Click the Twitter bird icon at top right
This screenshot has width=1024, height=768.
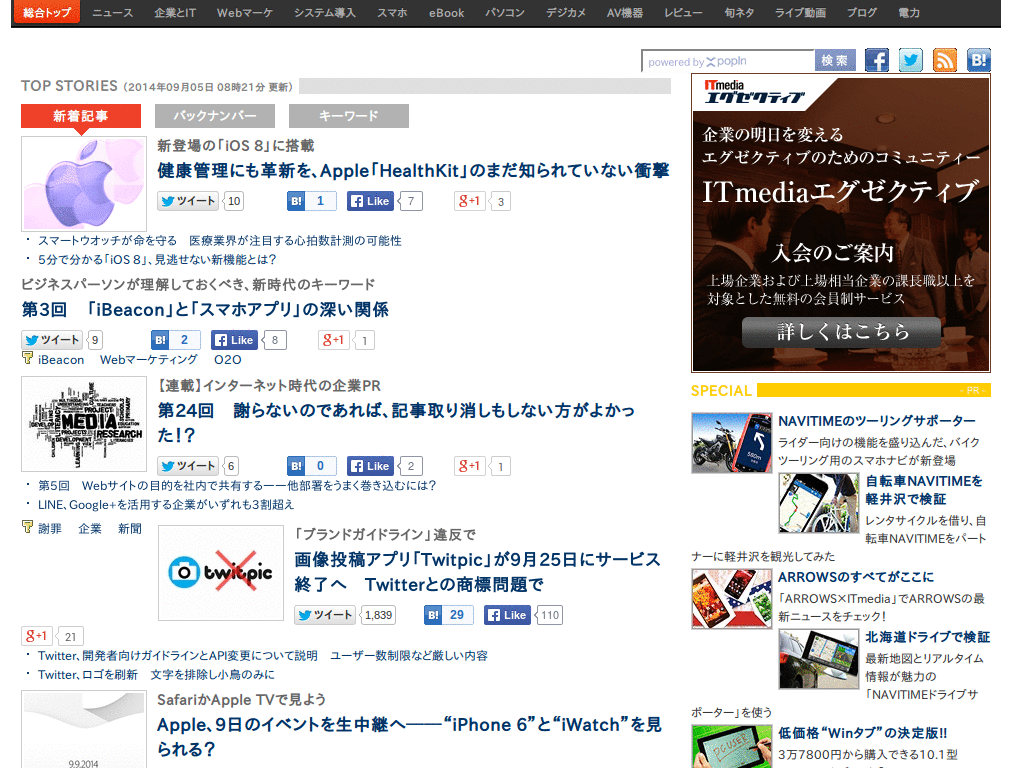pyautogui.click(x=910, y=60)
